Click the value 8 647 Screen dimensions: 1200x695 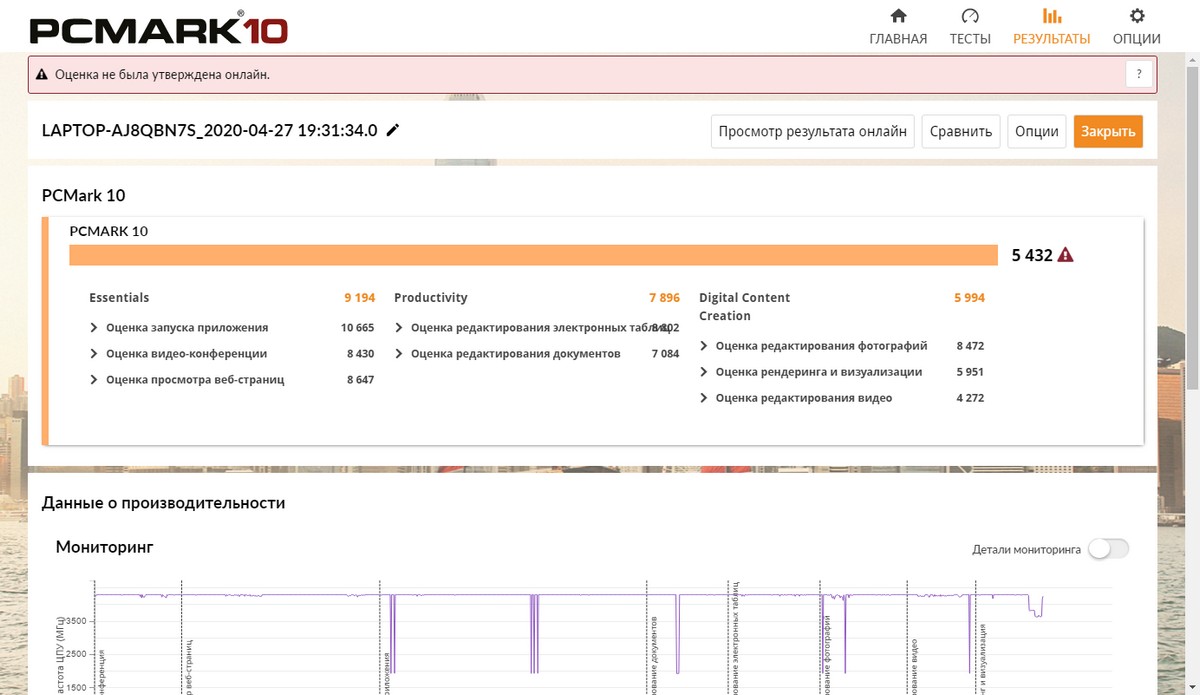[360, 380]
